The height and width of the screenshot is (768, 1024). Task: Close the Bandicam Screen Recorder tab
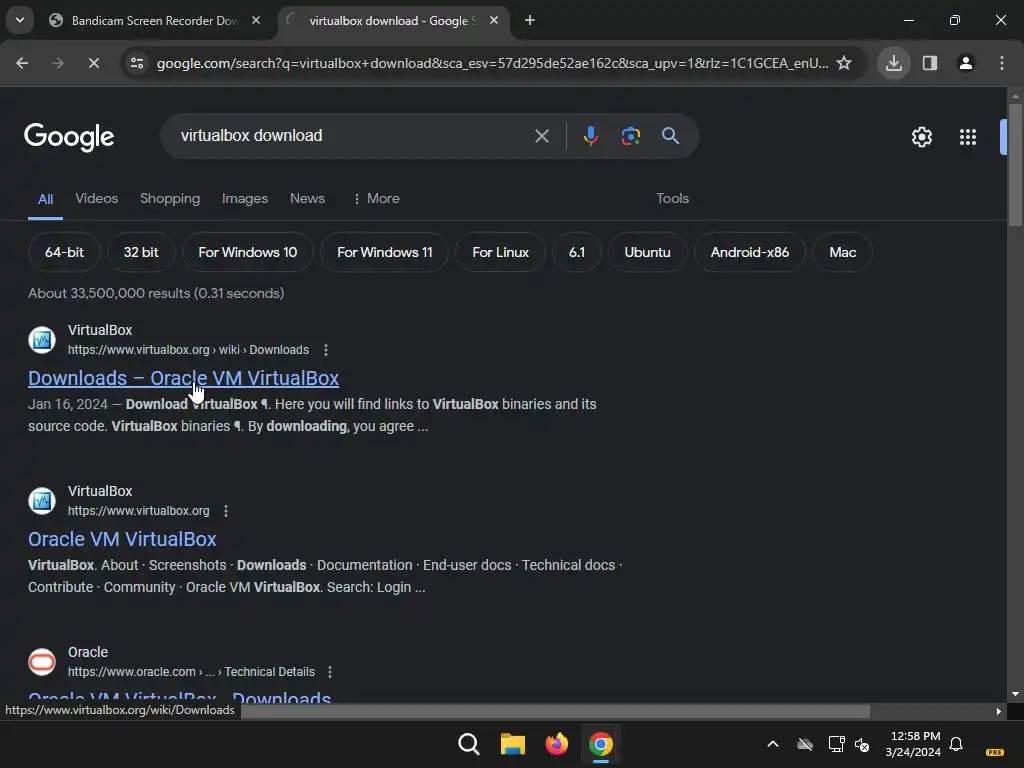coord(256,20)
